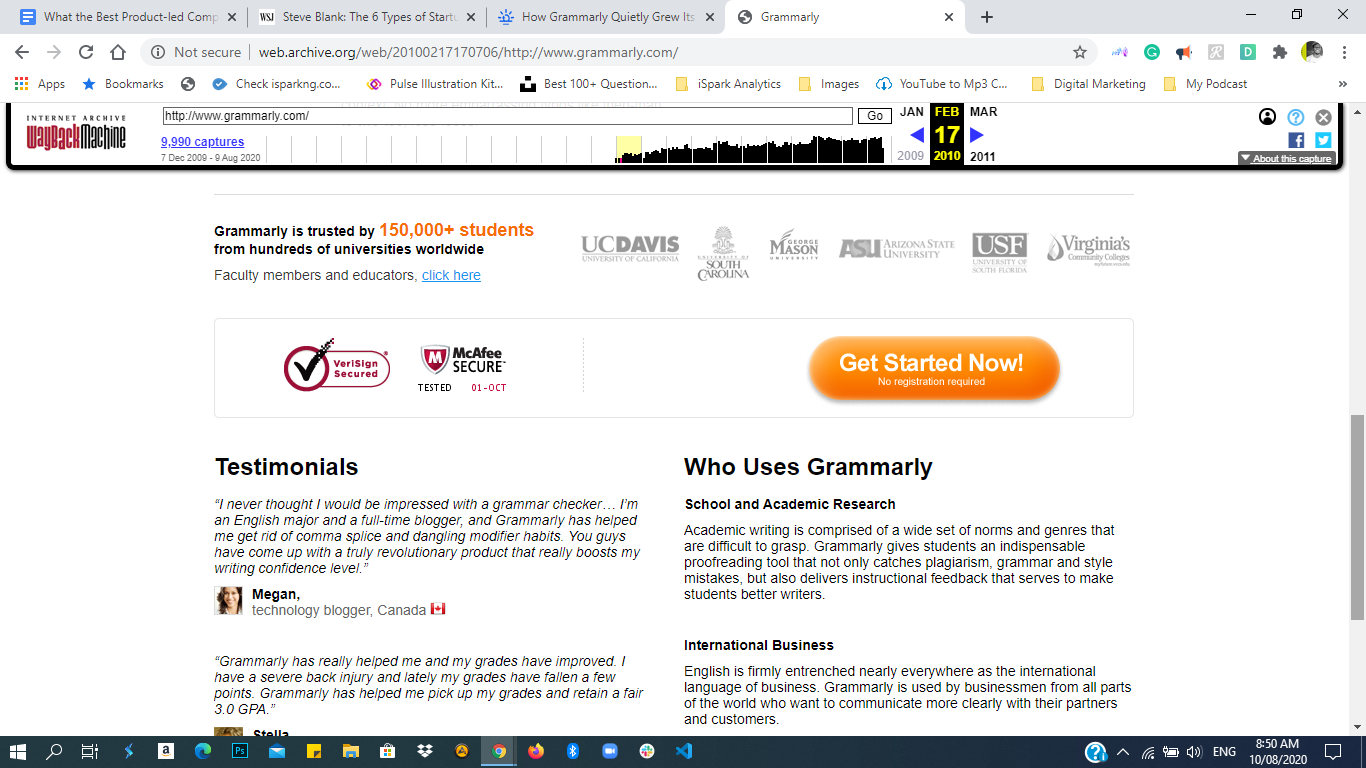The width and height of the screenshot is (1366, 768).
Task: Click the Go button in Wayback bar
Action: coord(875,116)
